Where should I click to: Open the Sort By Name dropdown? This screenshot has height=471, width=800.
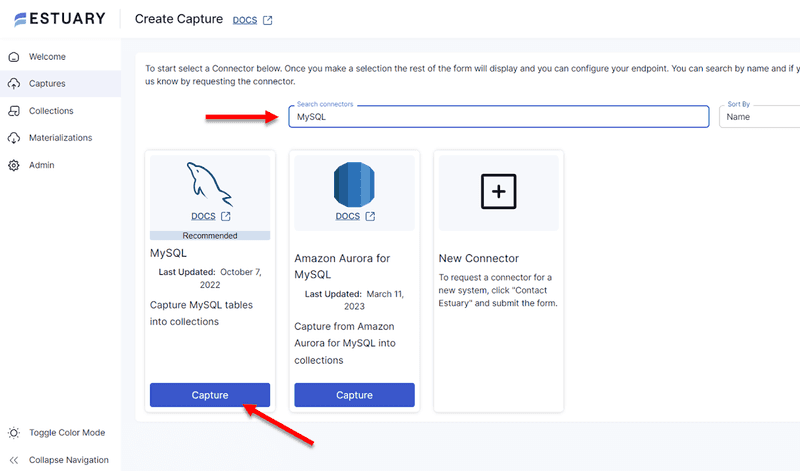click(758, 117)
